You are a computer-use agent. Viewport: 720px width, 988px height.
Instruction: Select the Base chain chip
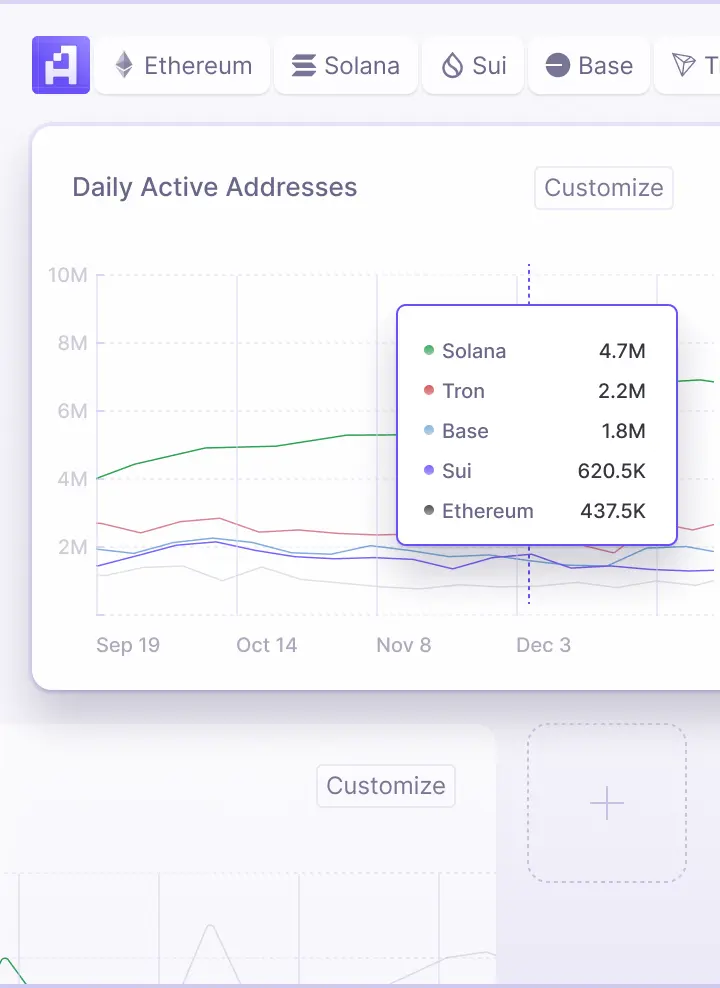pyautogui.click(x=589, y=66)
